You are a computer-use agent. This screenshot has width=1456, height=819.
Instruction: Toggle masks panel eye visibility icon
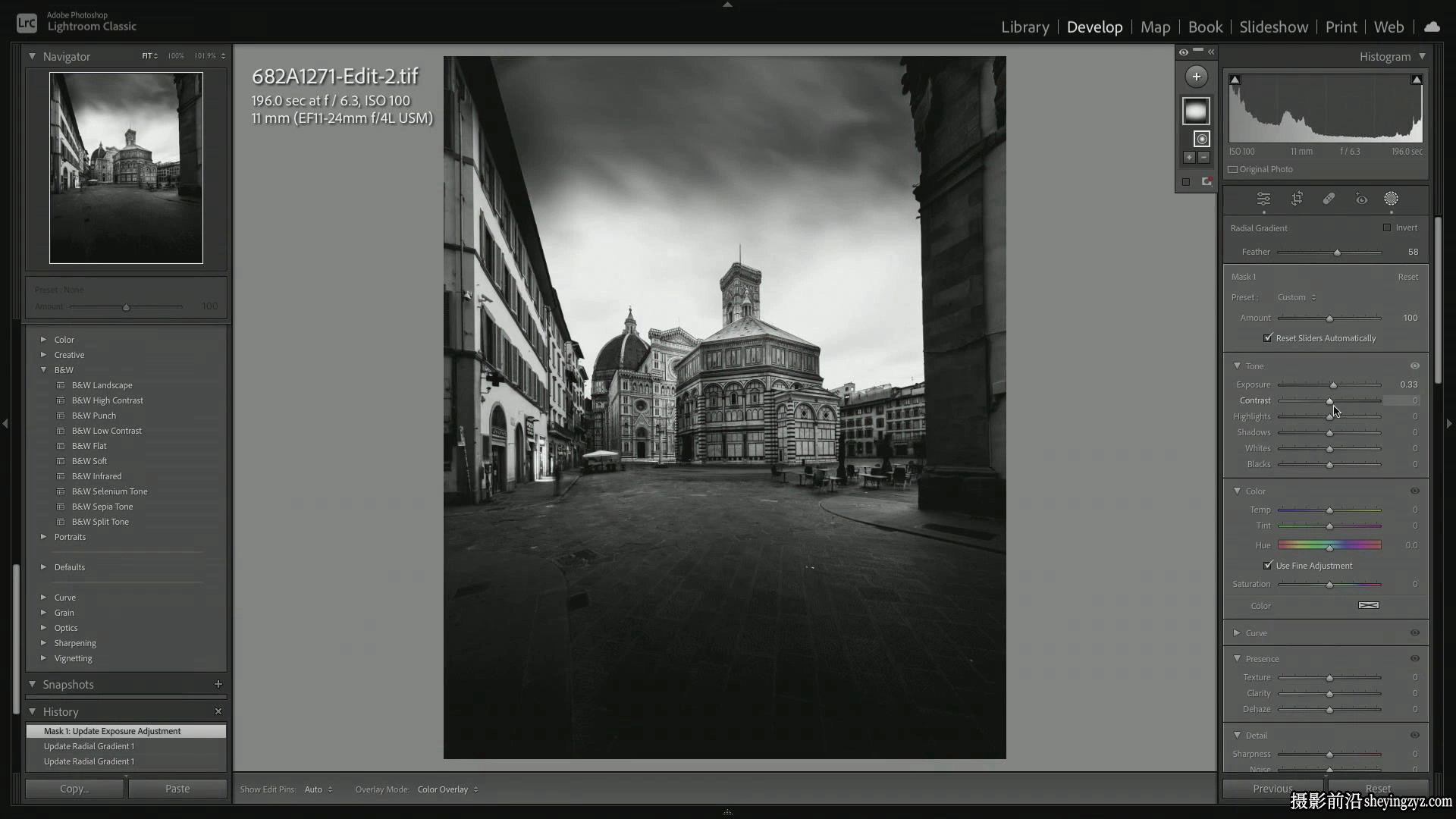pos(1183,52)
